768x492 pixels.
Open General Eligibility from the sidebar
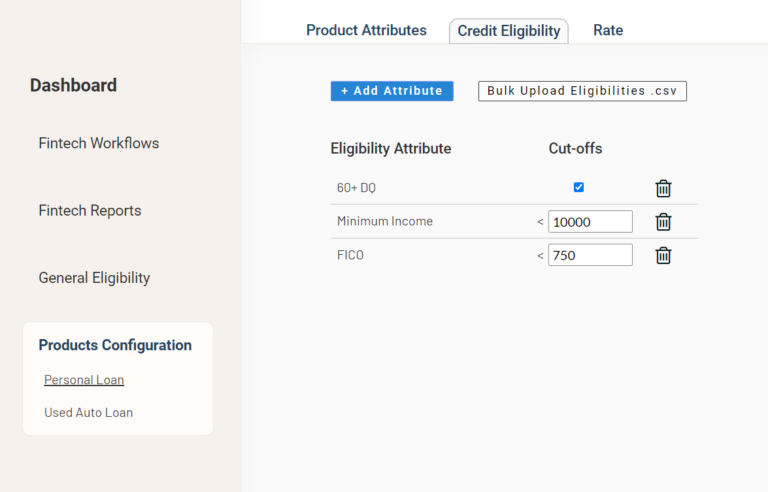[94, 277]
